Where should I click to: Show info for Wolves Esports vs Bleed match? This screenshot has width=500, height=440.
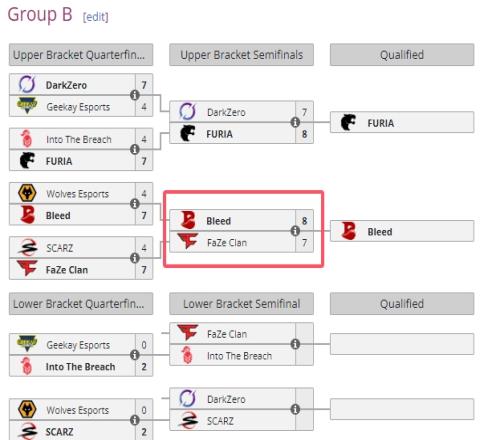[x=135, y=204]
